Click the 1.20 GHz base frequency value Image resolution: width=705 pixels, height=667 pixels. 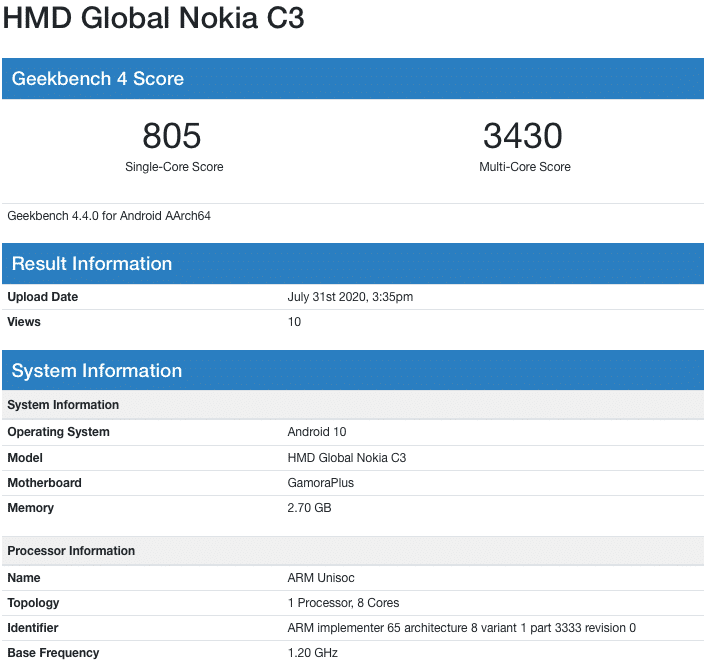pyautogui.click(x=312, y=653)
